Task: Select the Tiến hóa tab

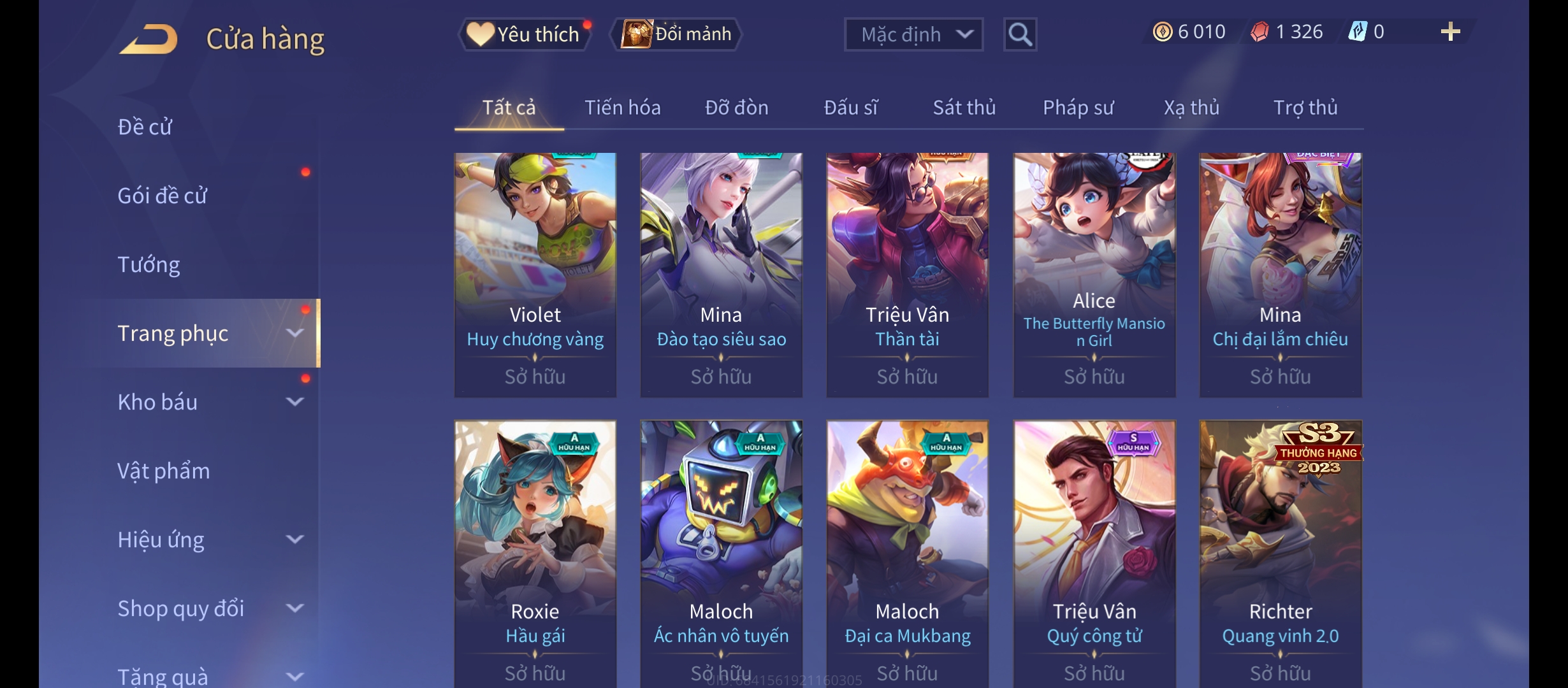Action: [x=623, y=108]
